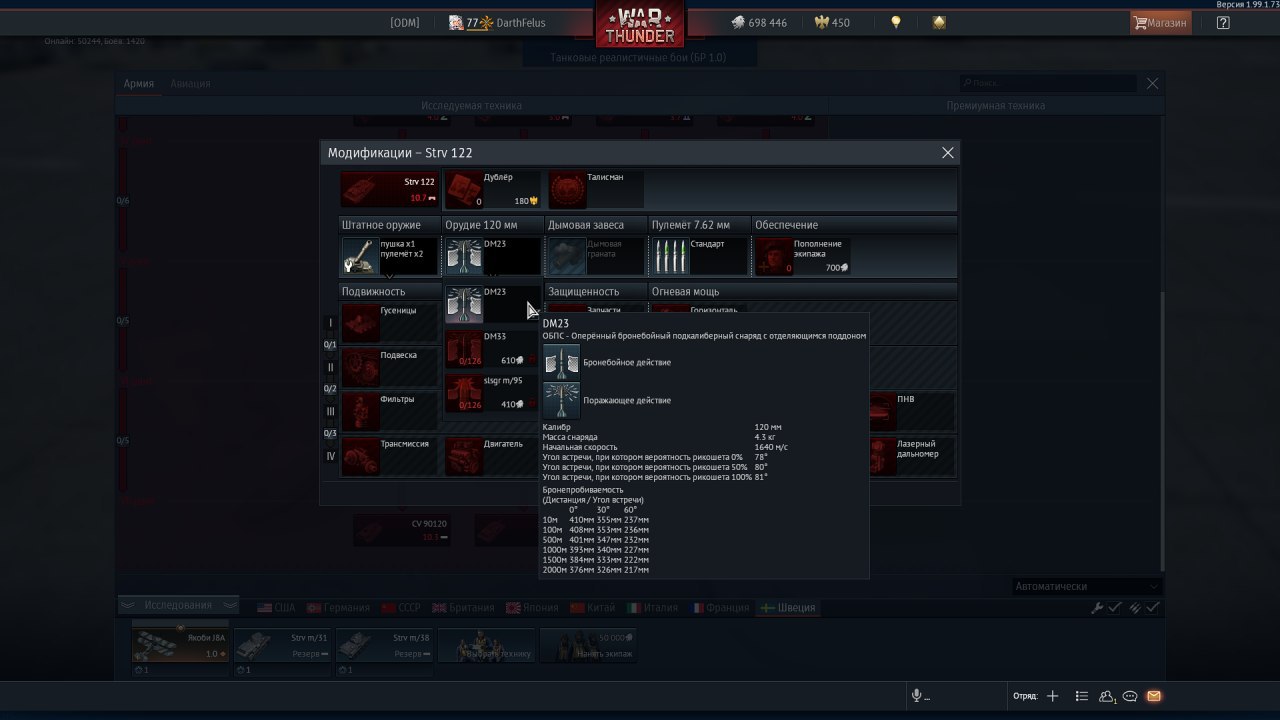This screenshot has width=1280, height=720.
Task: Open the Автоматически dropdown
Action: pyautogui.click(x=1086, y=586)
